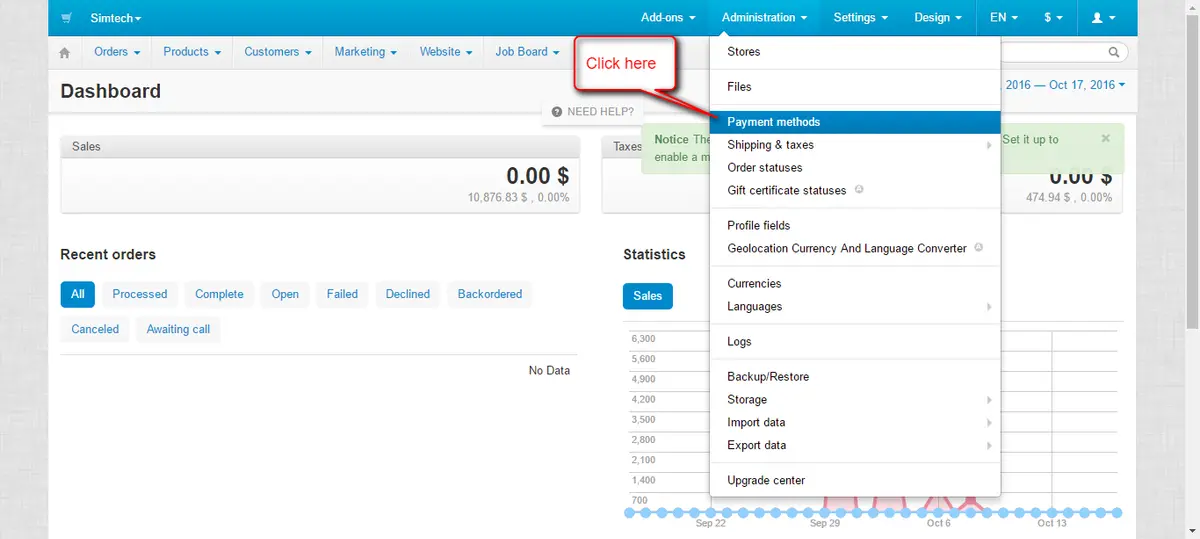Go to home via house icon

click(65, 53)
